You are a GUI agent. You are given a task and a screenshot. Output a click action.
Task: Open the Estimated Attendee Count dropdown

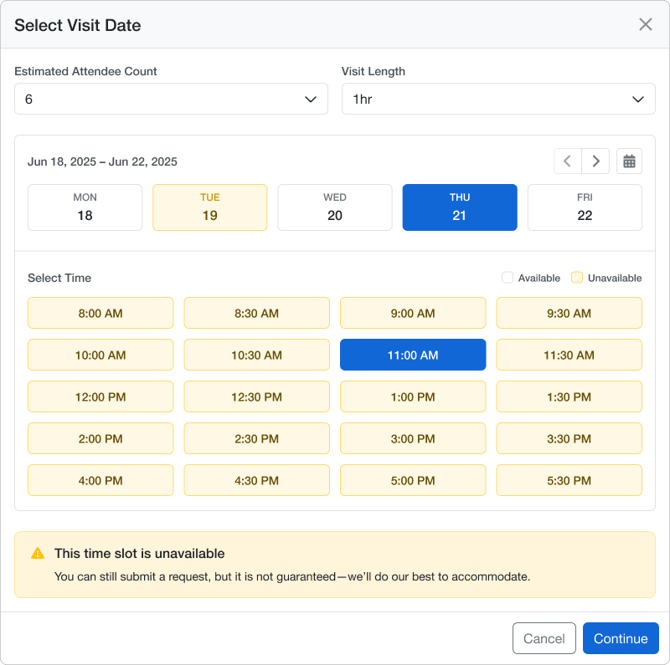[171, 99]
